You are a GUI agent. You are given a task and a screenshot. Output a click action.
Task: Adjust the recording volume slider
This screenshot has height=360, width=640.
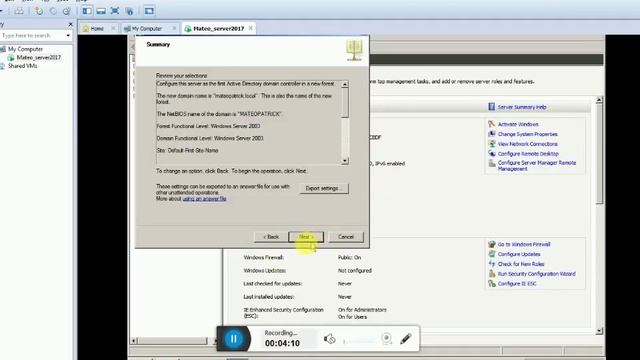point(360,340)
